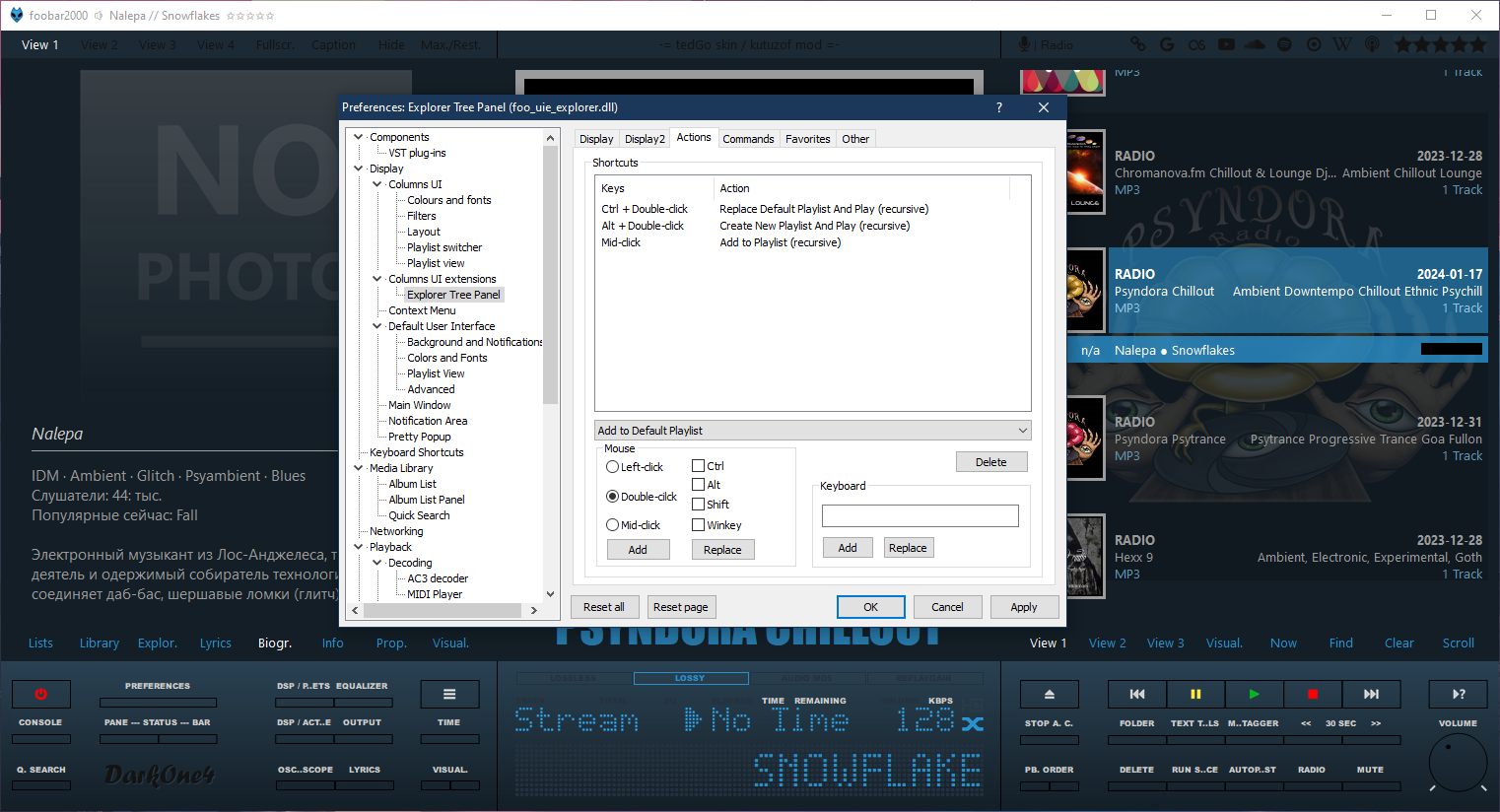Select the Mid-click radio button
The image size is (1500, 812).
coord(612,525)
